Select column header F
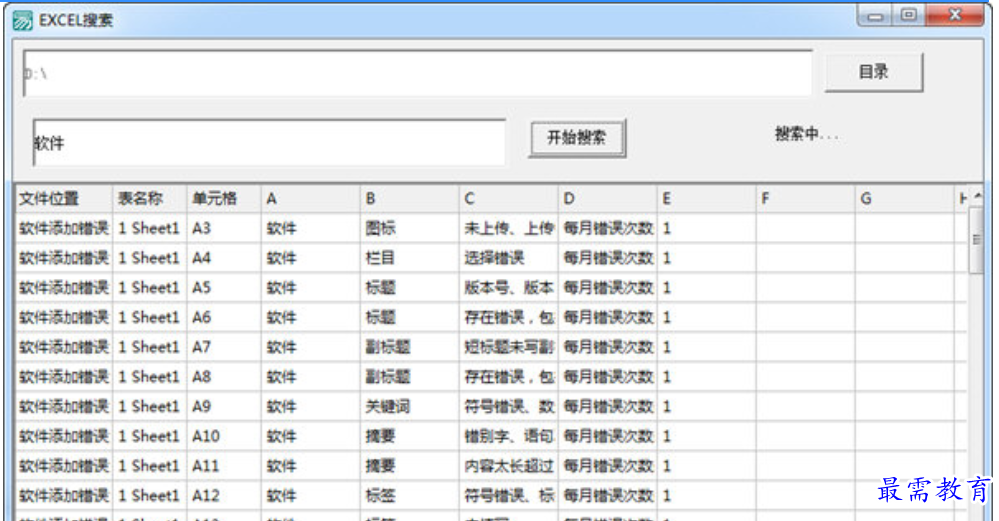 coord(806,198)
